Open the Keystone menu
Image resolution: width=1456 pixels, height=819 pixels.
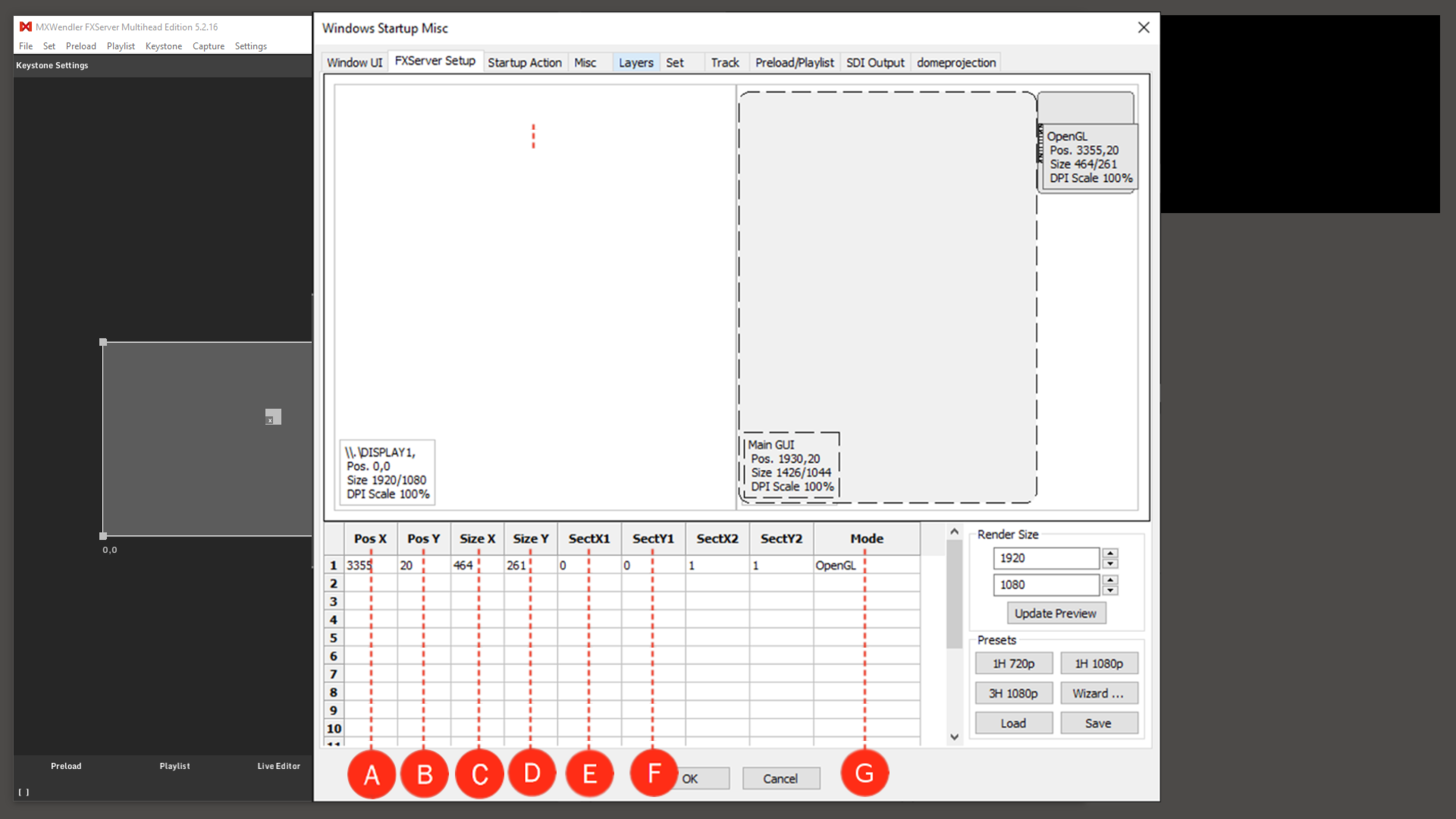(x=163, y=46)
